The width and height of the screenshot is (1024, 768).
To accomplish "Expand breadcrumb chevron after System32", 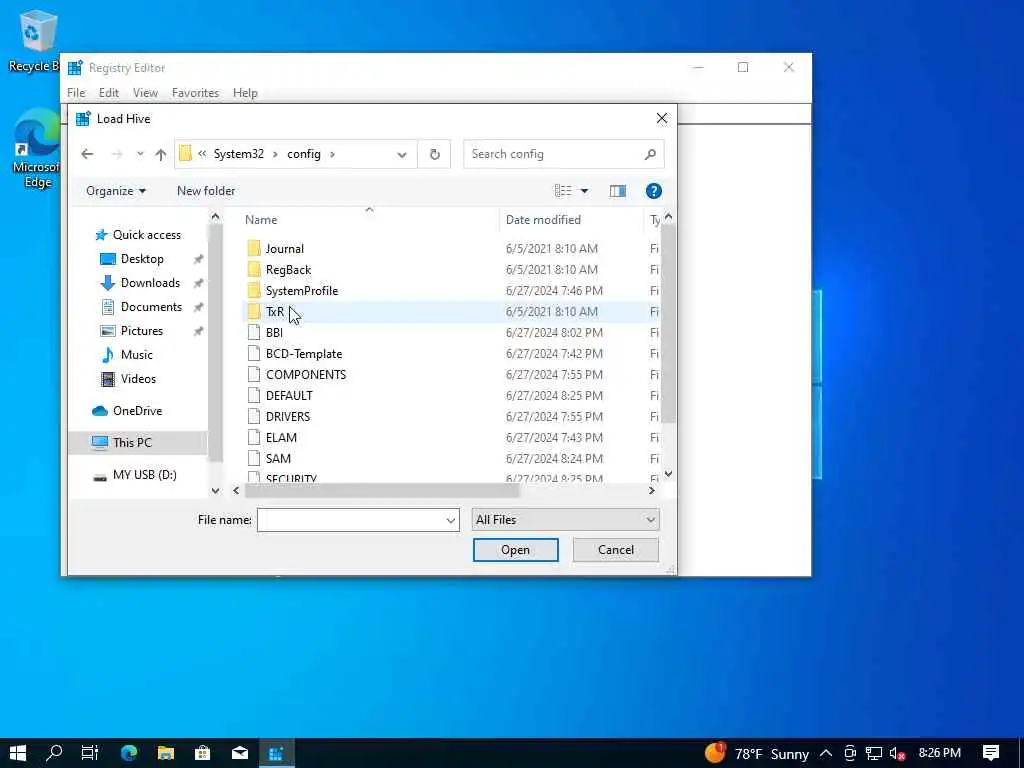I will tap(275, 154).
